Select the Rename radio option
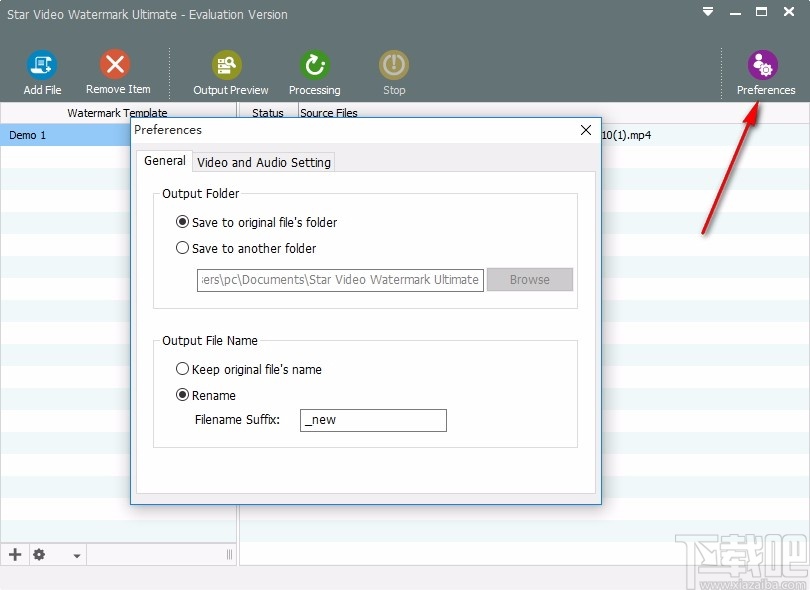The image size is (810, 590). pyautogui.click(x=206, y=395)
